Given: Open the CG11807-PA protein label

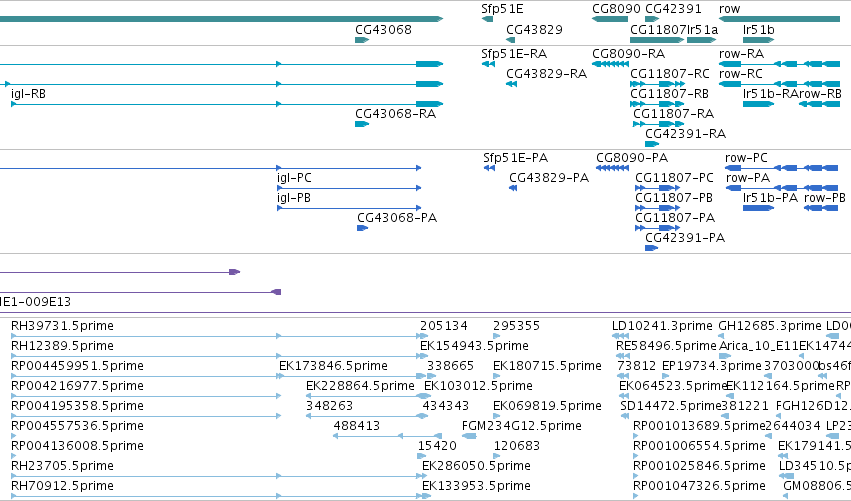Looking at the screenshot, I should (x=675, y=218).
